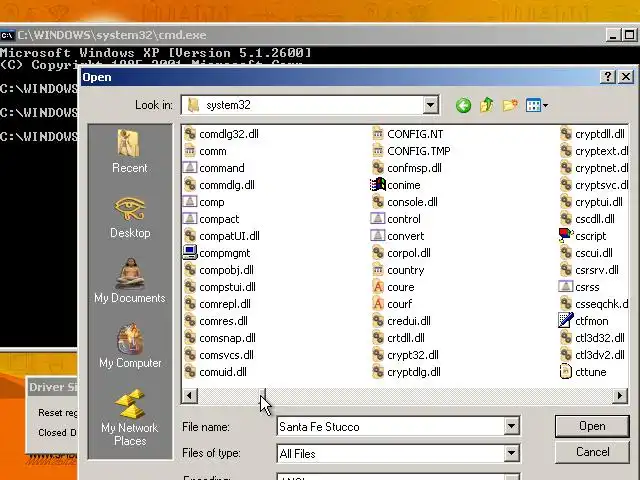Click the file list scroll right arrow
Viewport: 640px width, 480px height.
click(x=620, y=396)
